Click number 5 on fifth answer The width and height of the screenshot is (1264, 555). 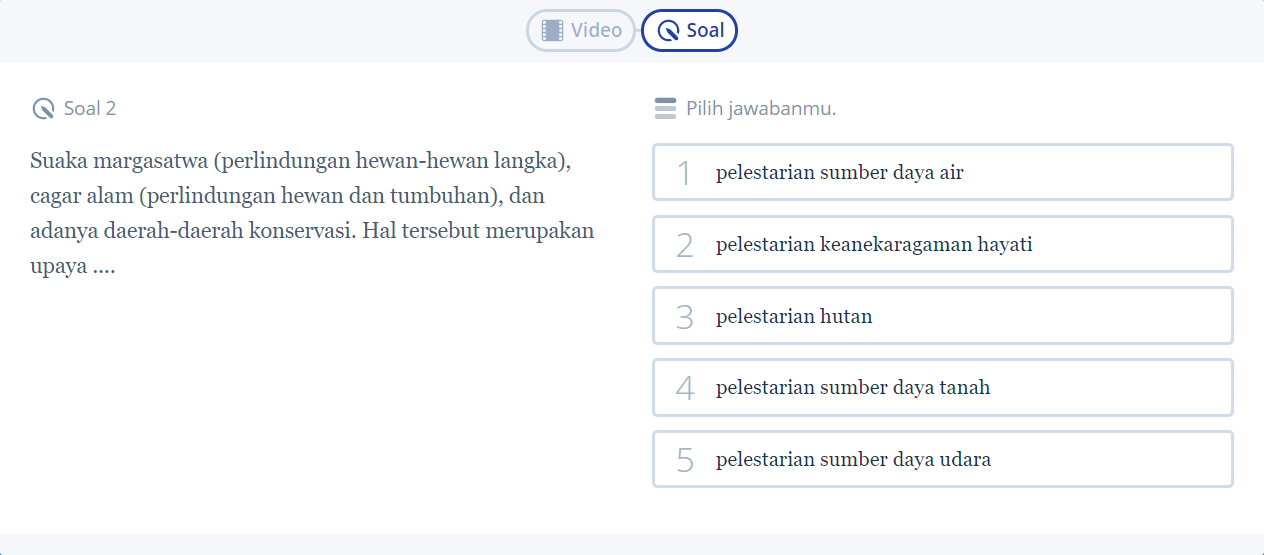pos(684,460)
